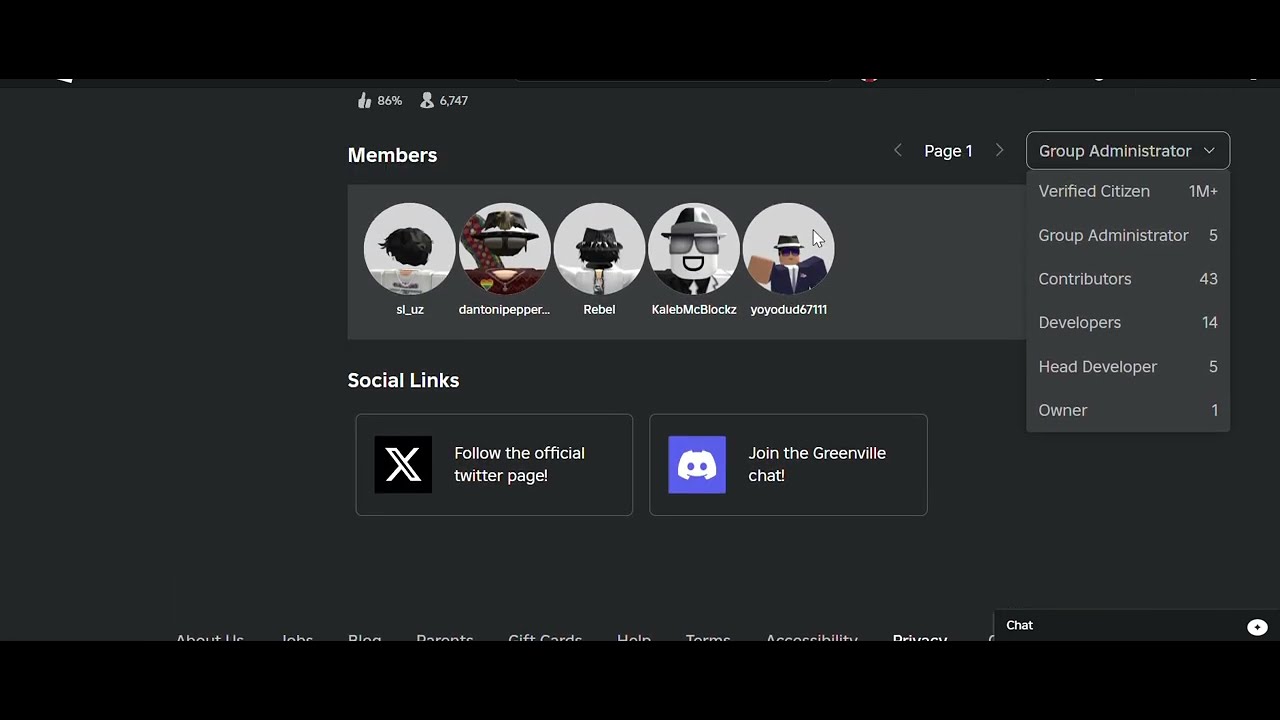Image resolution: width=1280 pixels, height=720 pixels.
Task: Open KalebMcBlockz member avatar
Action: [x=694, y=248]
